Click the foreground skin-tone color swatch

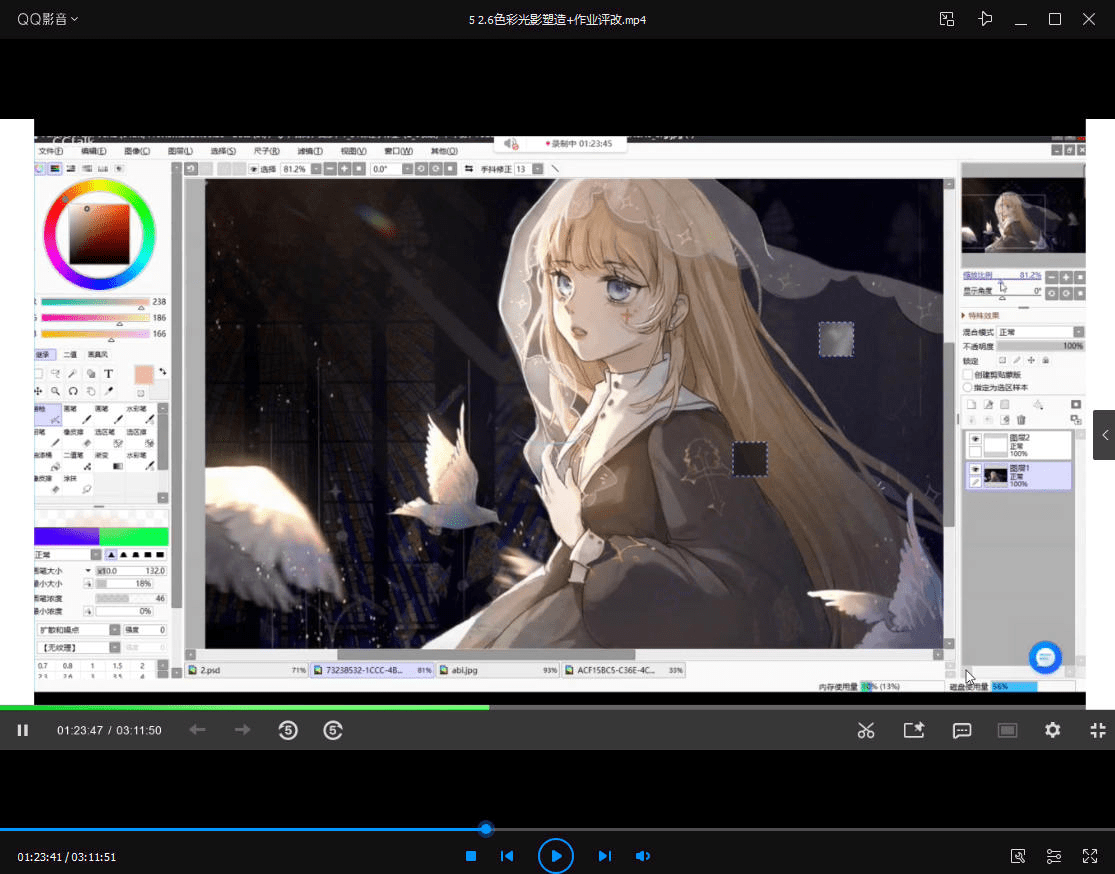tap(144, 375)
